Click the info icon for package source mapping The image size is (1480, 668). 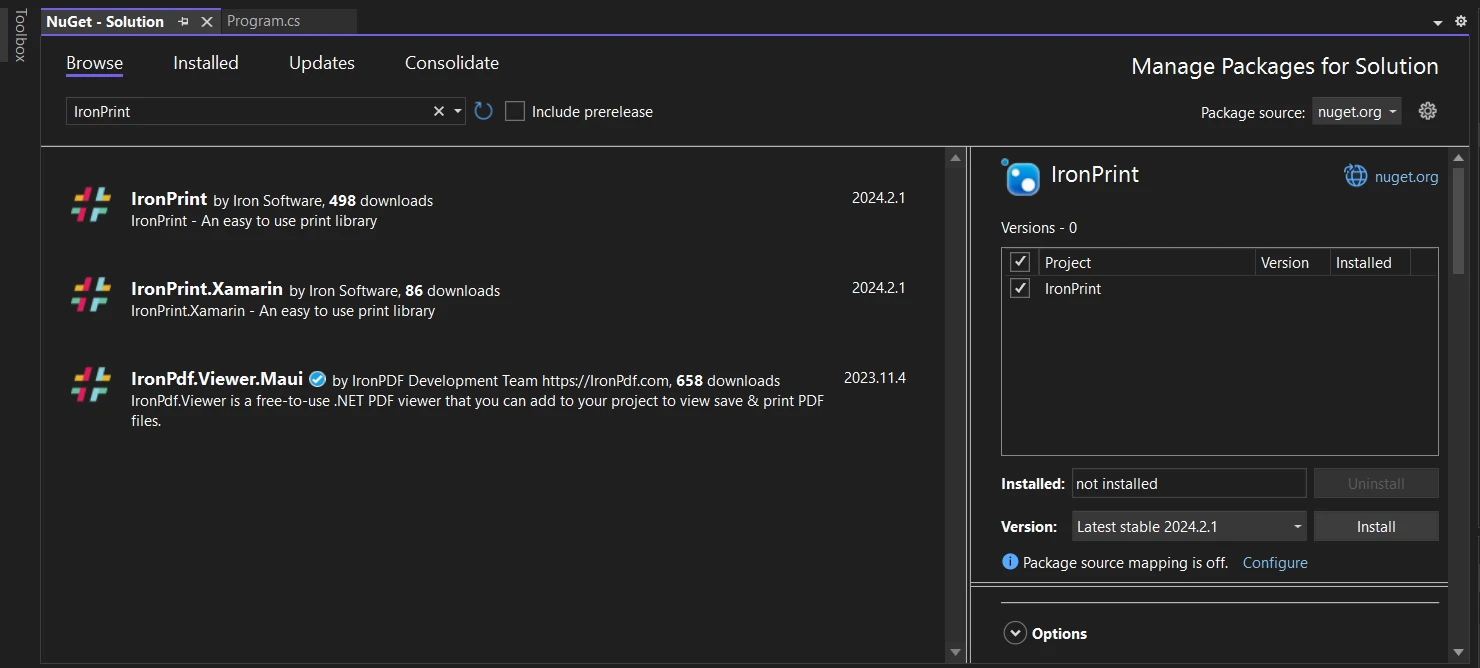[x=1010, y=562]
